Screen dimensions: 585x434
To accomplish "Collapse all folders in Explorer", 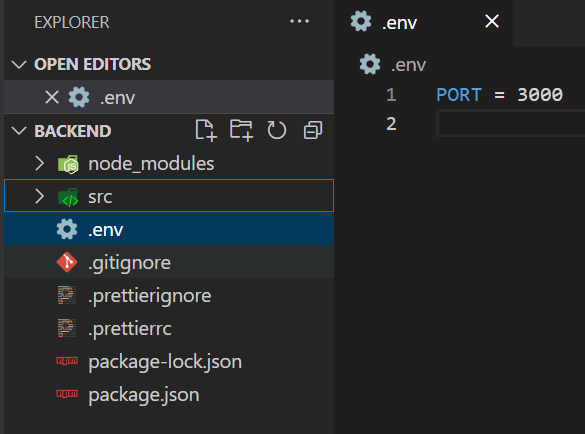I will [x=313, y=130].
